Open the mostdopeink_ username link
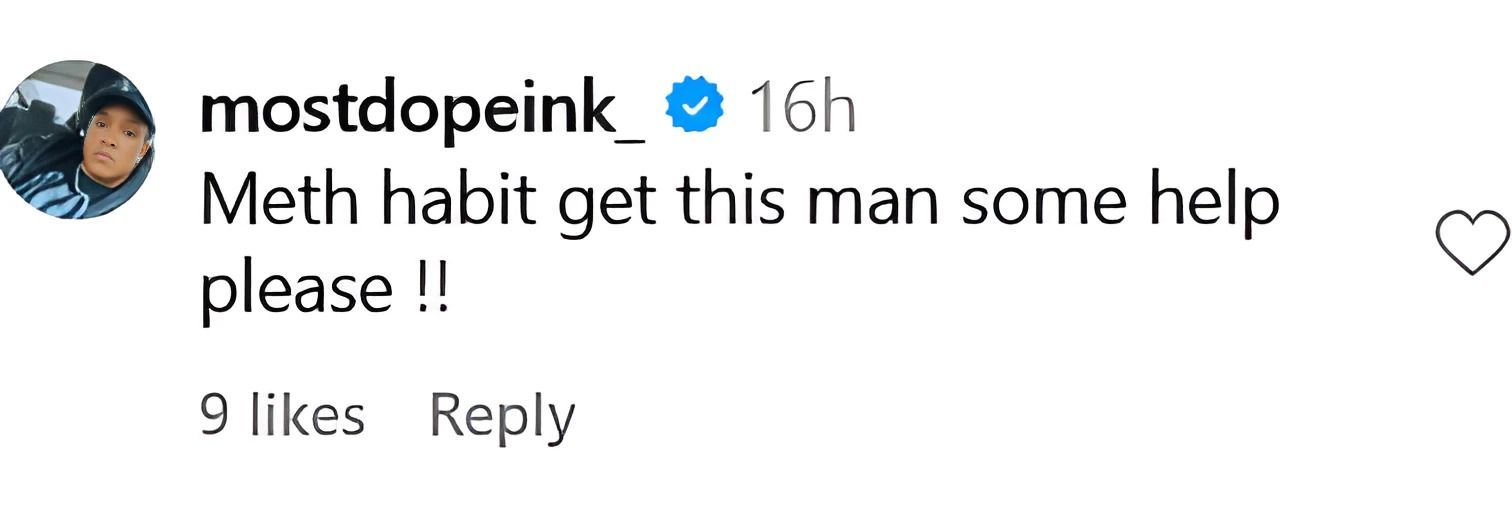 coord(423,110)
